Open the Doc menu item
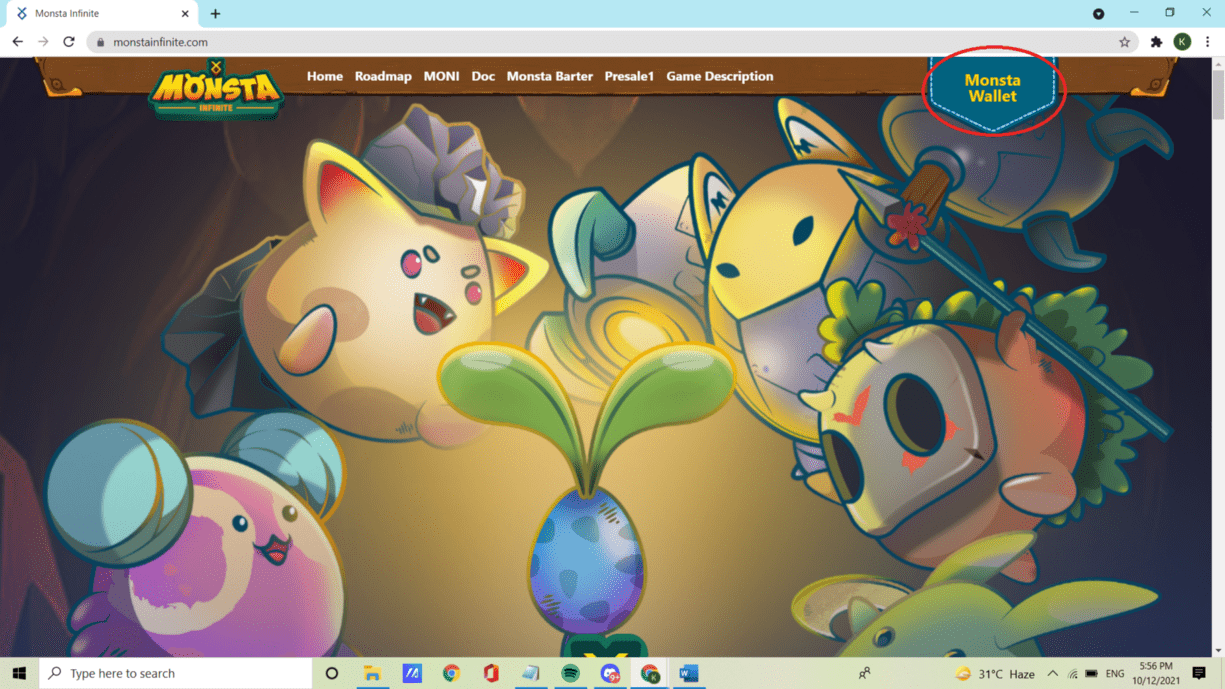This screenshot has width=1225, height=689. point(483,76)
